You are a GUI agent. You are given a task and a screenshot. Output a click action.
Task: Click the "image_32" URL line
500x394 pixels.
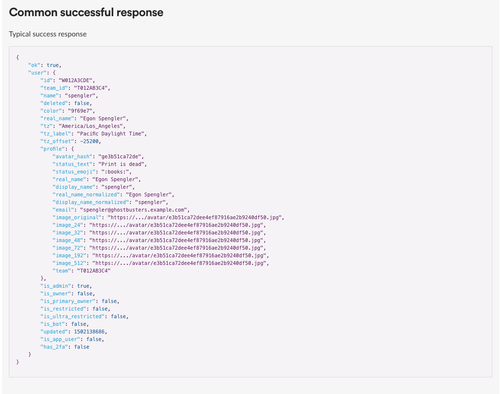[x=159, y=233]
